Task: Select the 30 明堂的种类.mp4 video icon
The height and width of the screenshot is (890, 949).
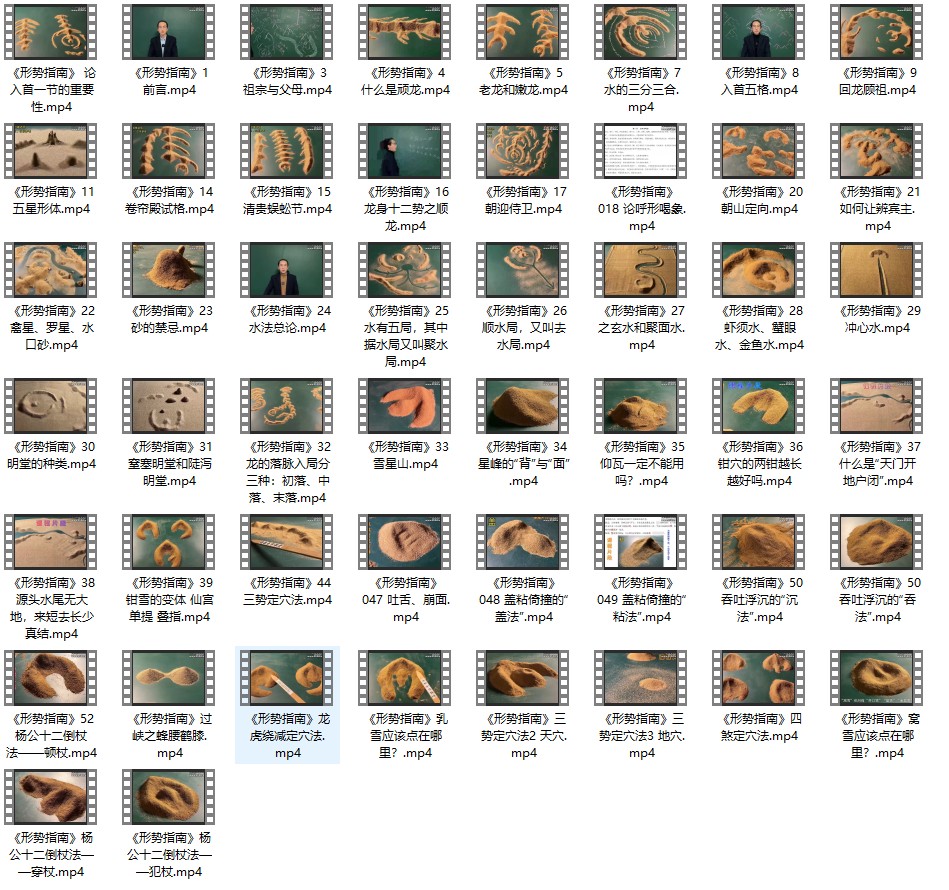Action: tap(51, 406)
